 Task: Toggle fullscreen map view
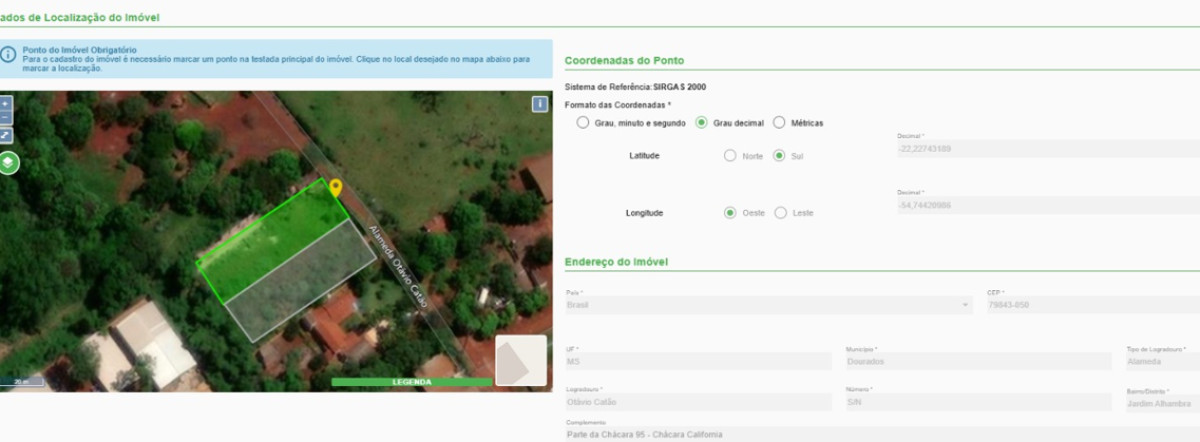(5, 134)
